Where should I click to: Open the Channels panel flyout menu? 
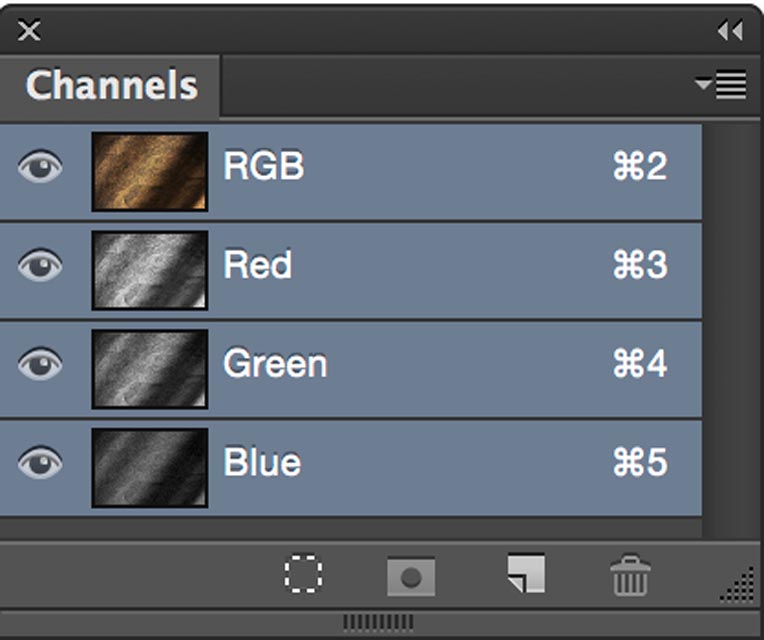pos(721,85)
